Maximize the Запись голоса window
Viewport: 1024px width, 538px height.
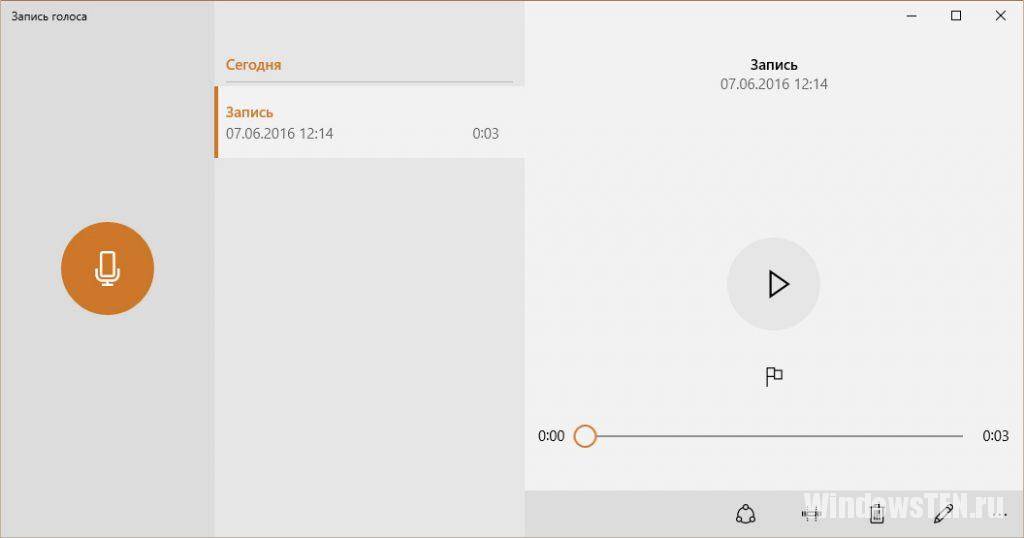pyautogui.click(x=956, y=16)
